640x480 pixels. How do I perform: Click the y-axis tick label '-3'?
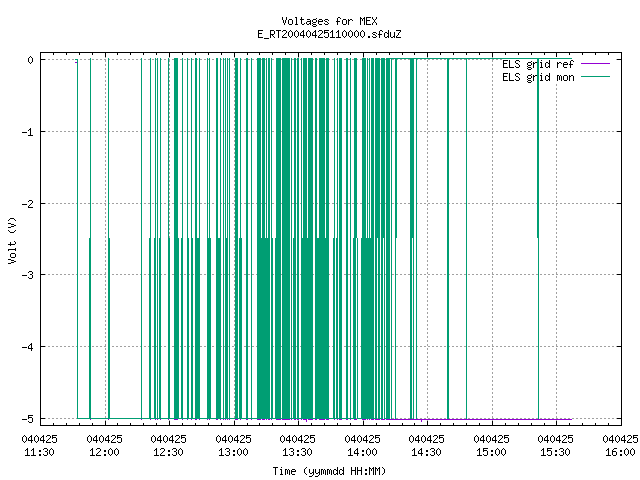28,275
